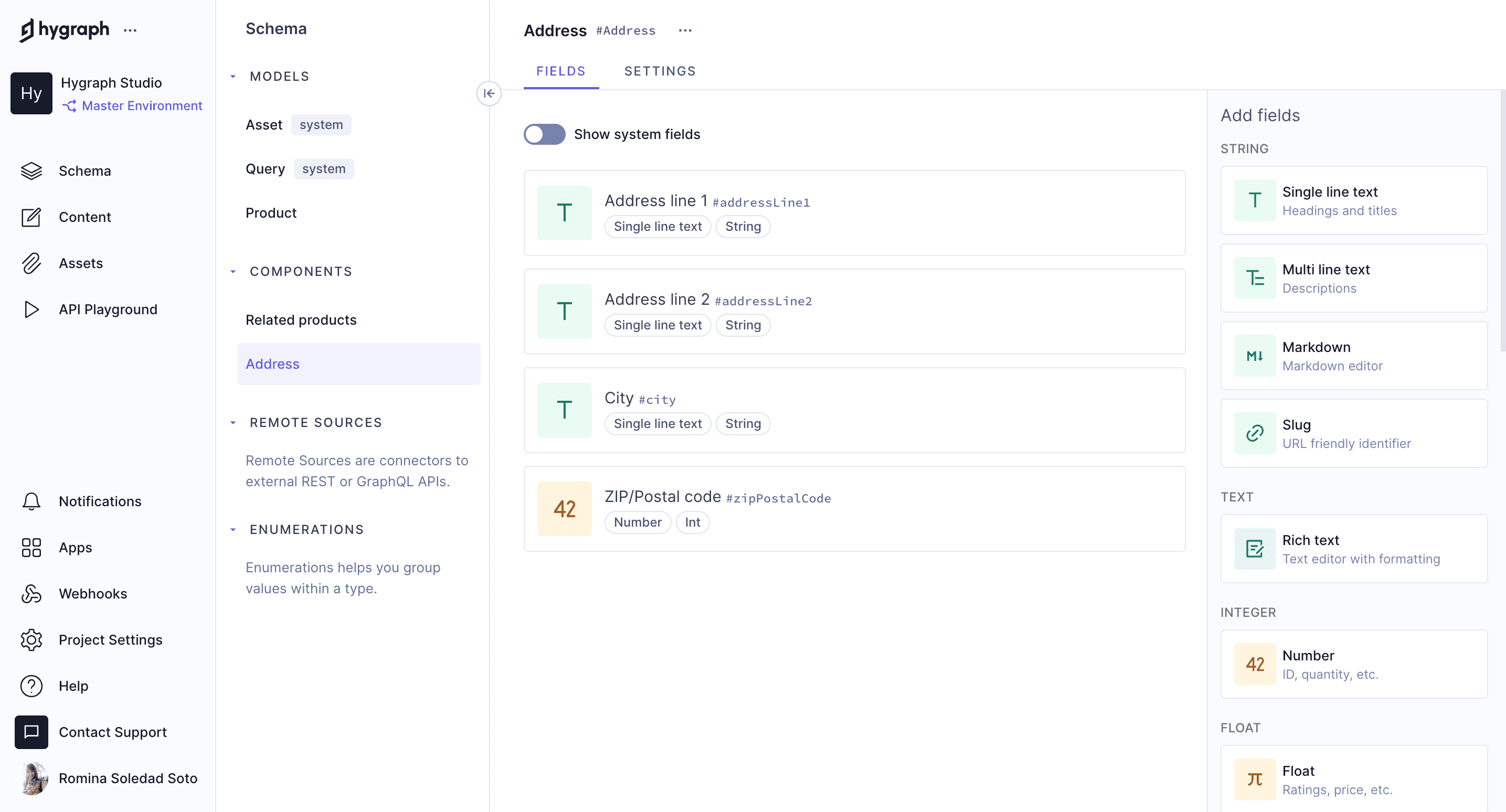1506x812 pixels.
Task: Open Contact Support chat
Action: point(112,732)
